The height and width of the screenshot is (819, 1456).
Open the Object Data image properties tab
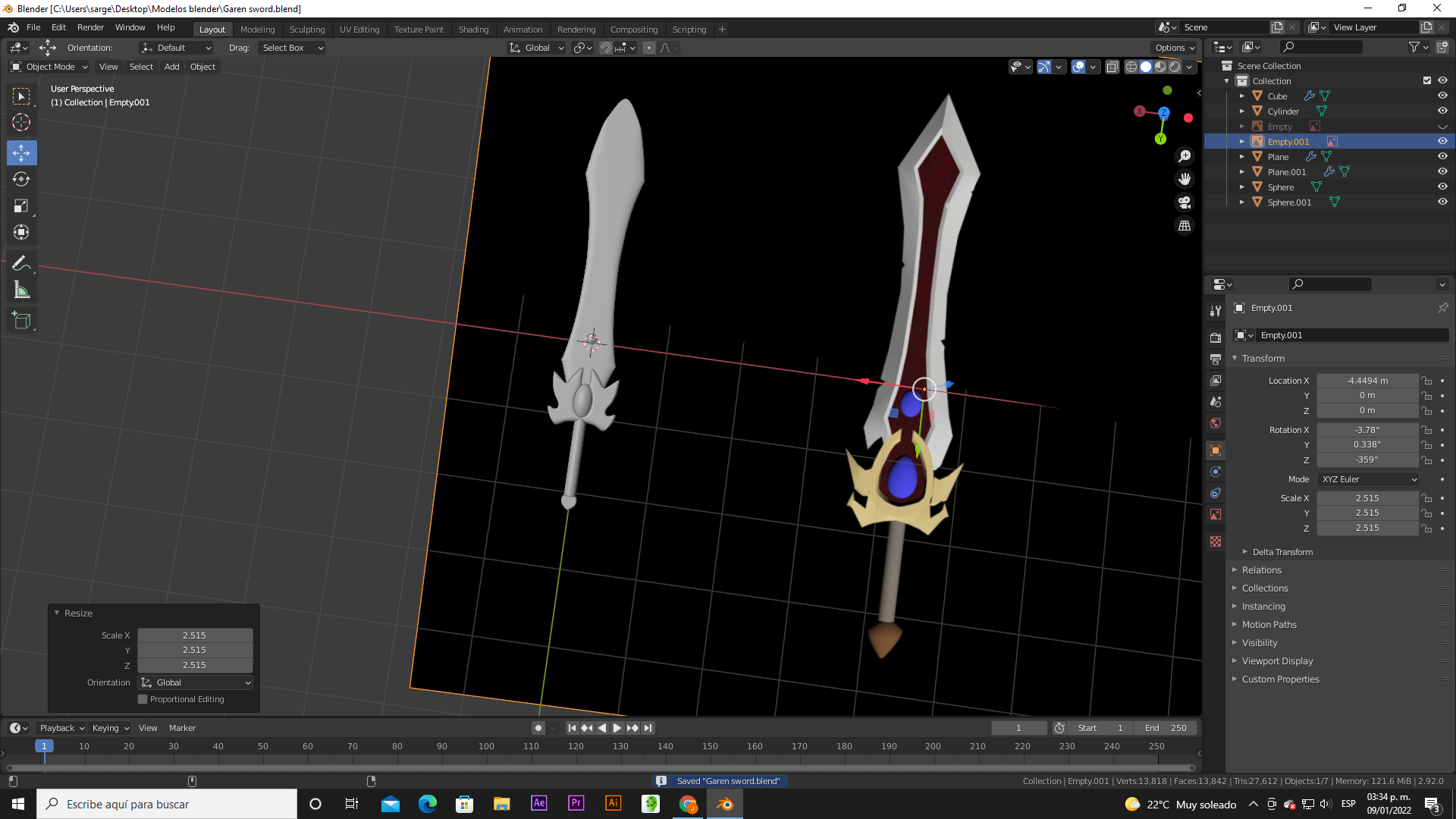point(1216,514)
